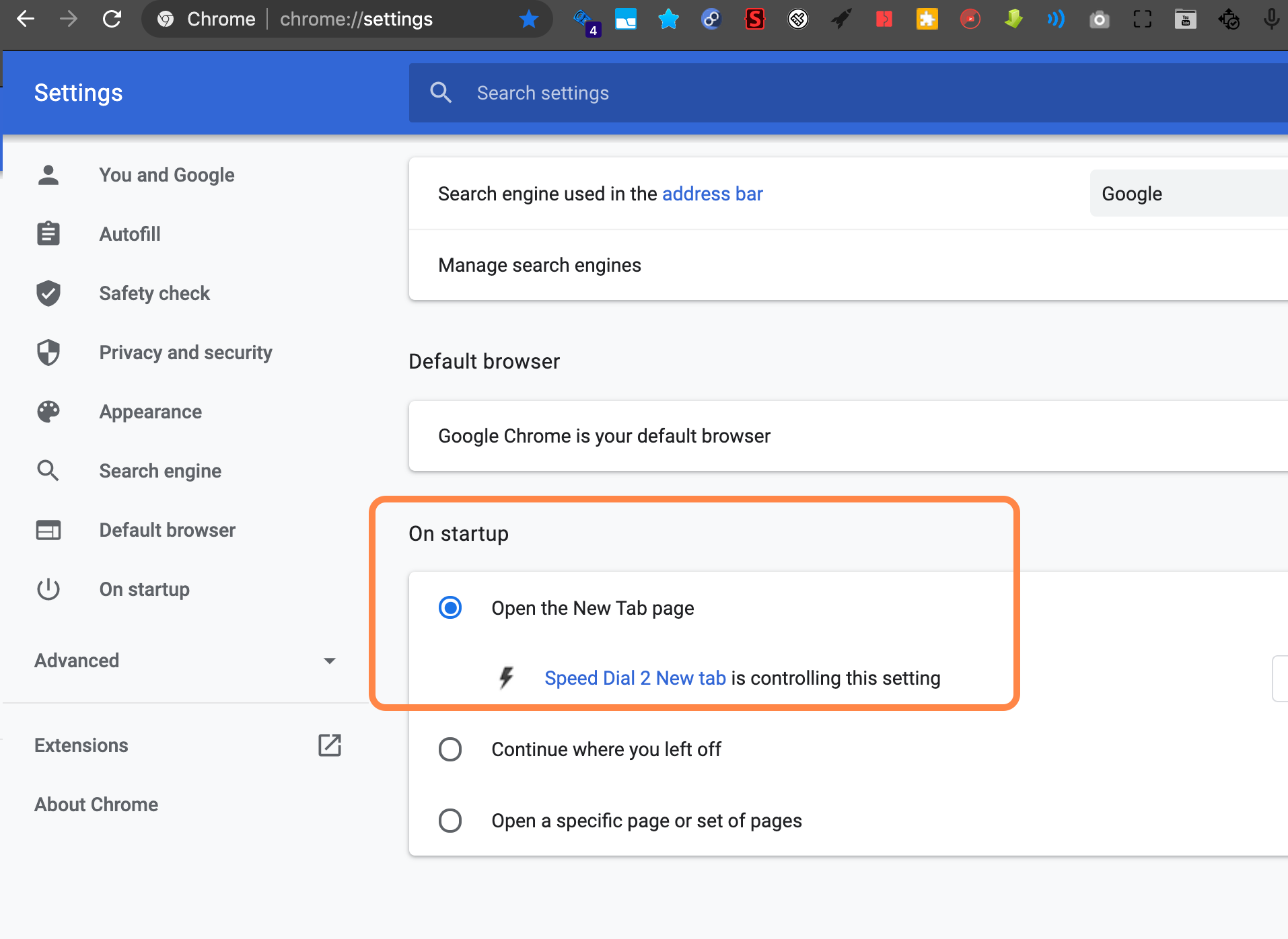
Task: Go to Autofill settings
Action: (130, 234)
